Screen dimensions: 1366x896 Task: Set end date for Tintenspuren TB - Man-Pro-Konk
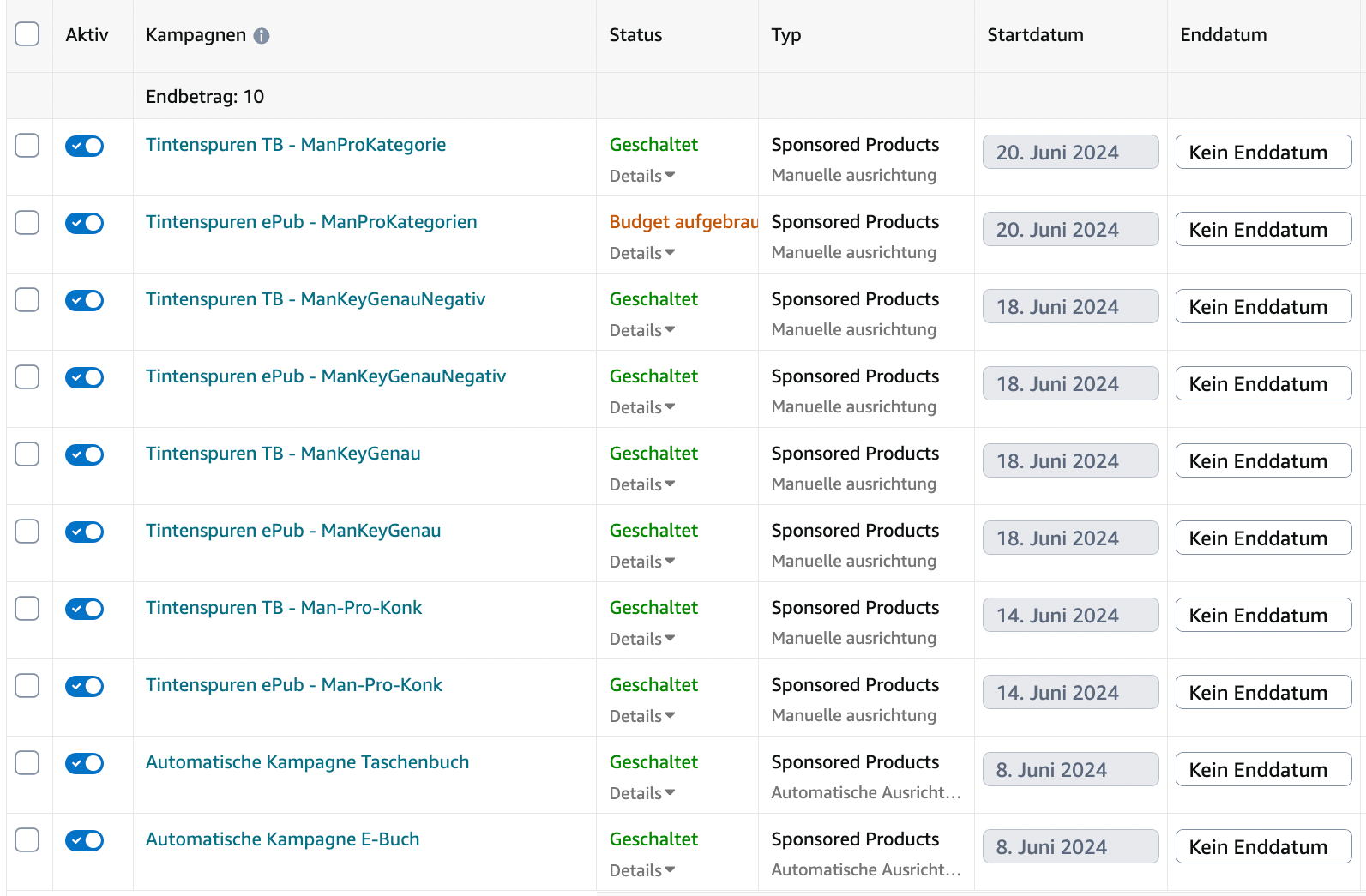tap(1263, 615)
